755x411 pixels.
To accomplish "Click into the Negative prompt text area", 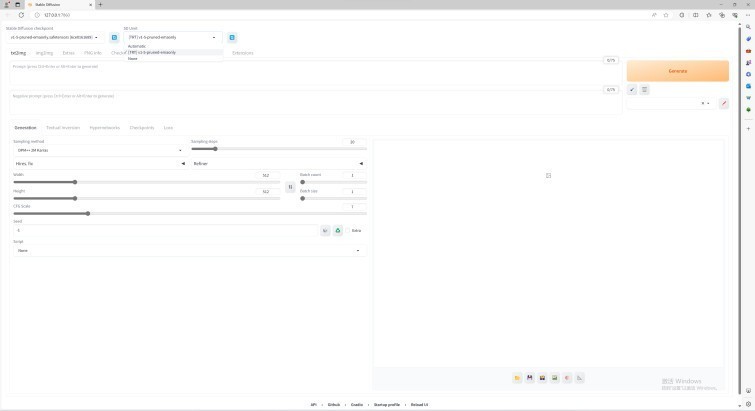I will 315,103.
